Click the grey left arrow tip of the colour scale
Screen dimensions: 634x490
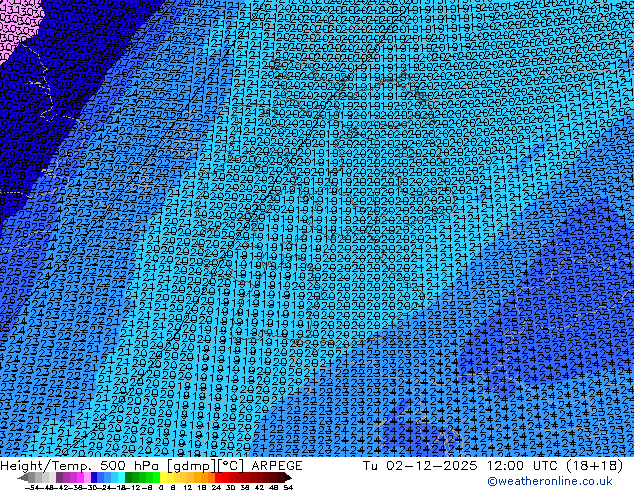(23, 477)
